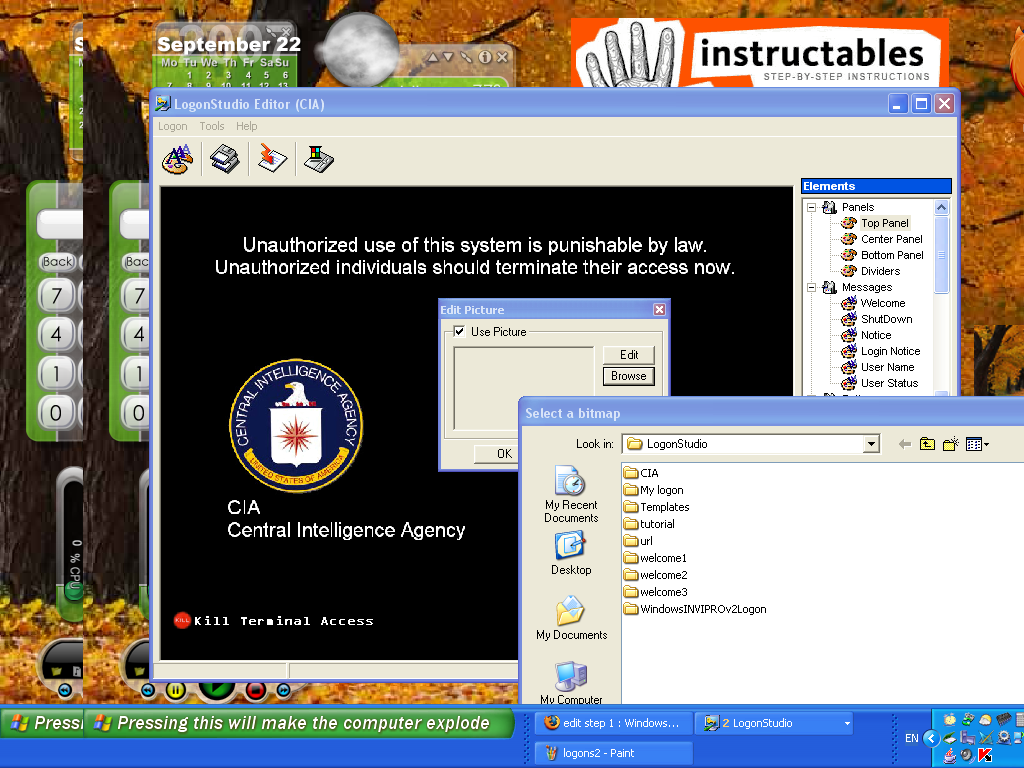Click the wrench settings icon on desktop widget

[x=466, y=57]
